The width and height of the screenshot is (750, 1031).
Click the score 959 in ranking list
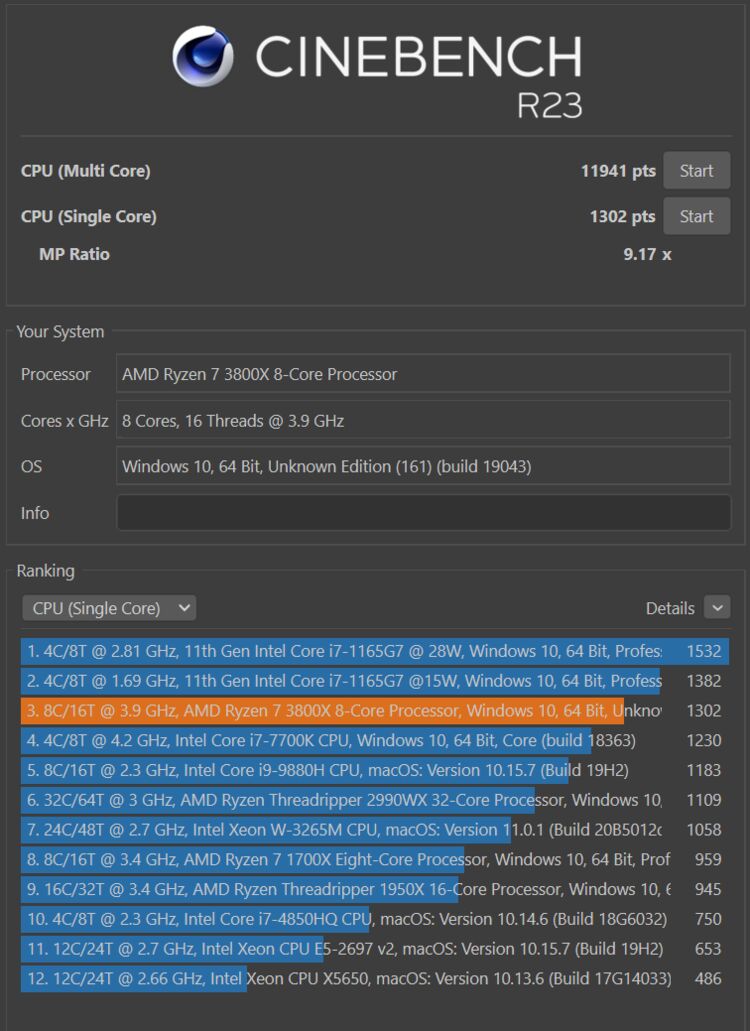tap(708, 859)
